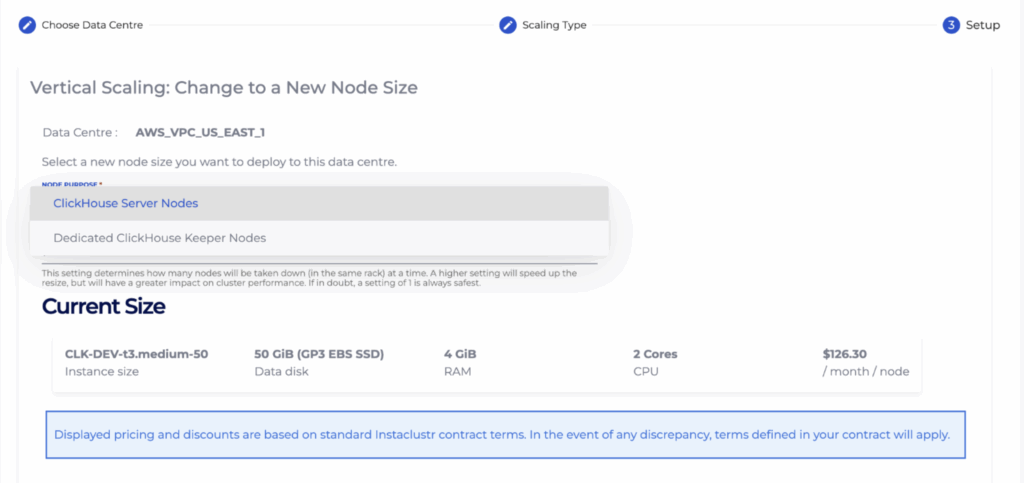Select the CLK-DEV-t3.medium-50 instance size
This screenshot has height=483, width=1024.
[136, 354]
